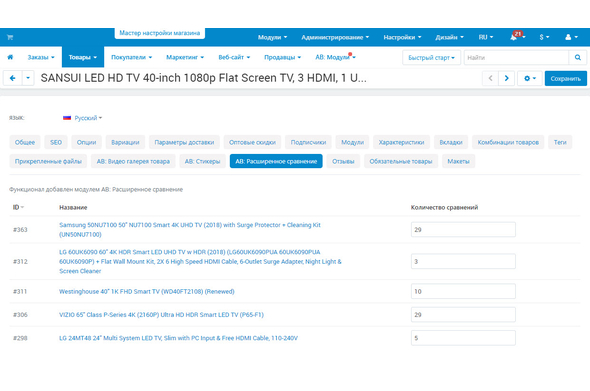Go back with the left arrow button

click(x=12, y=78)
